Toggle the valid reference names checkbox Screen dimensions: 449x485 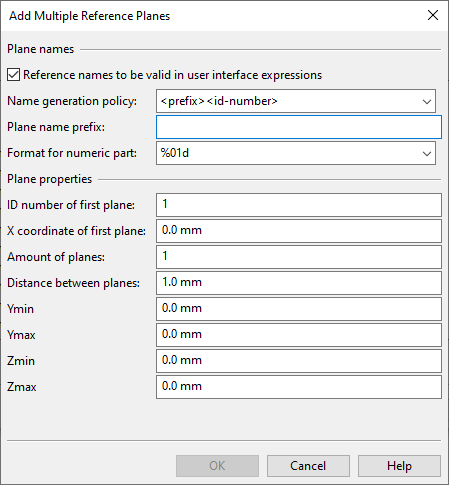[x=14, y=75]
